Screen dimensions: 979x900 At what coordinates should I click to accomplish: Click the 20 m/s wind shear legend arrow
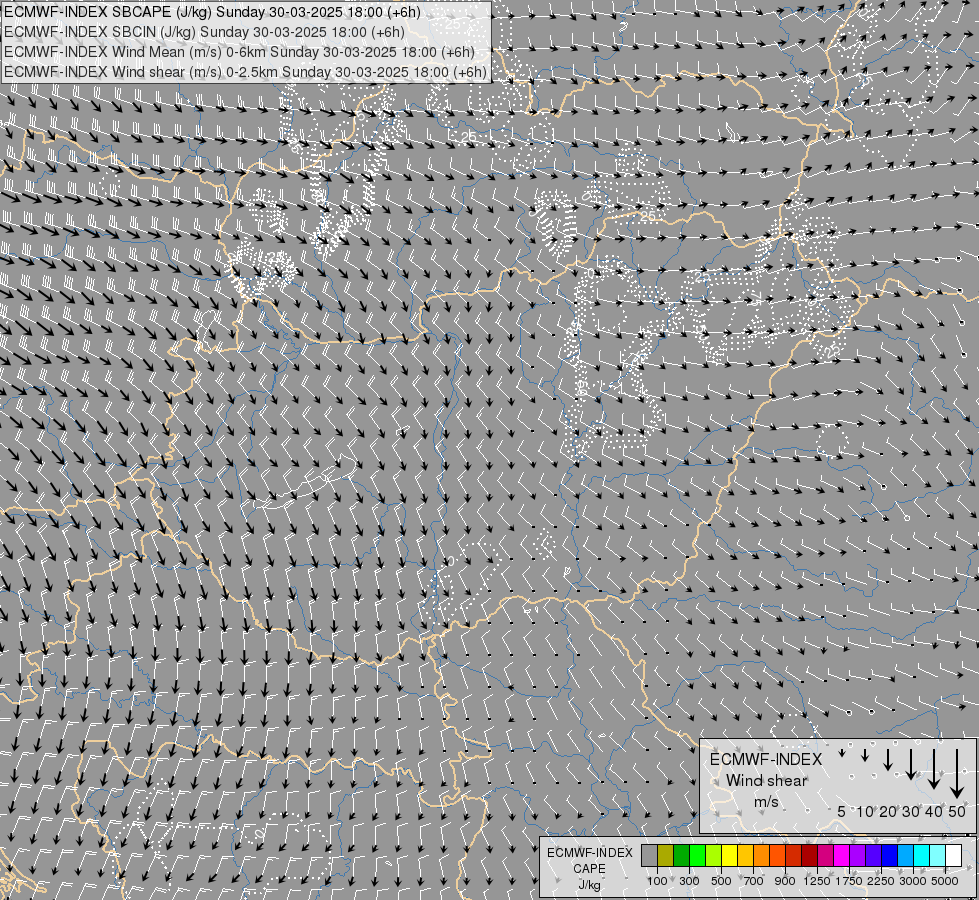coord(888,760)
